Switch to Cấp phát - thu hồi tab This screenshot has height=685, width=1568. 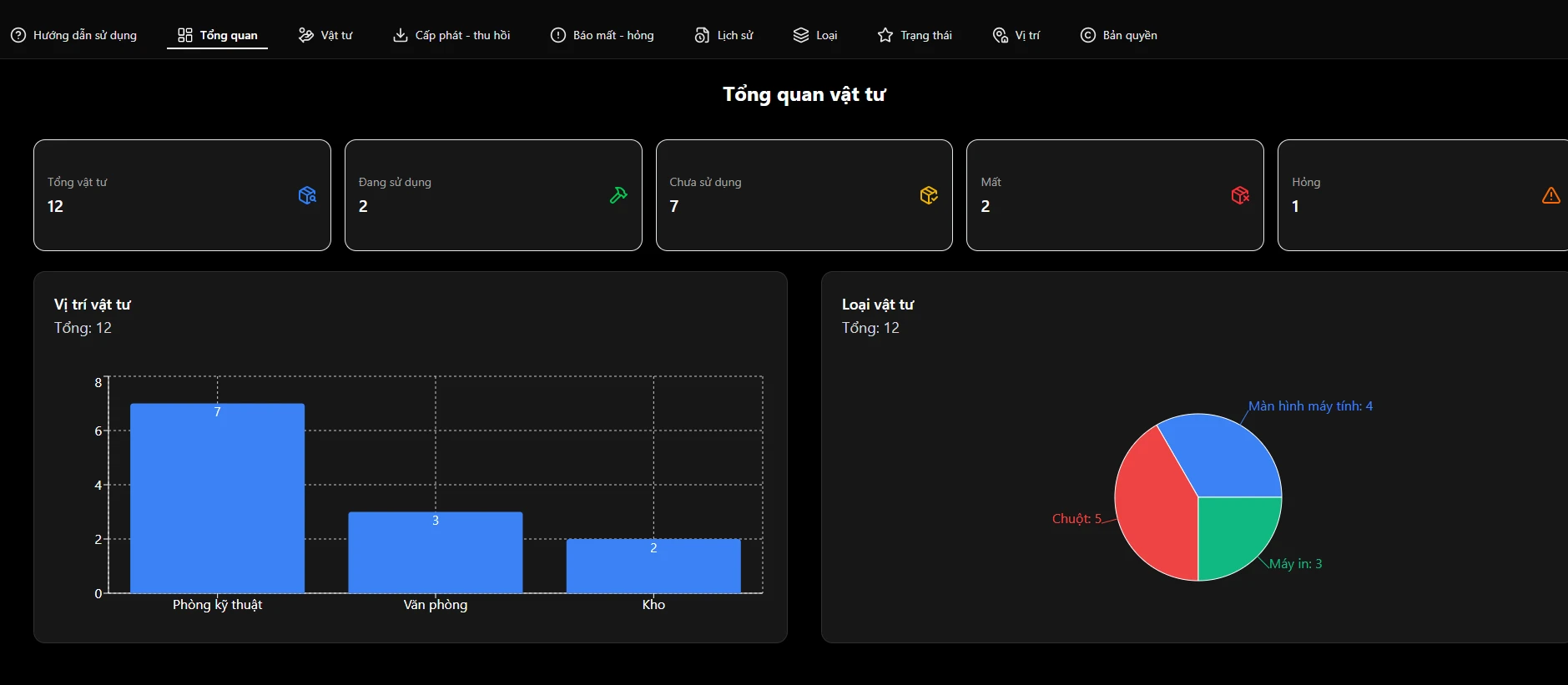tap(451, 35)
